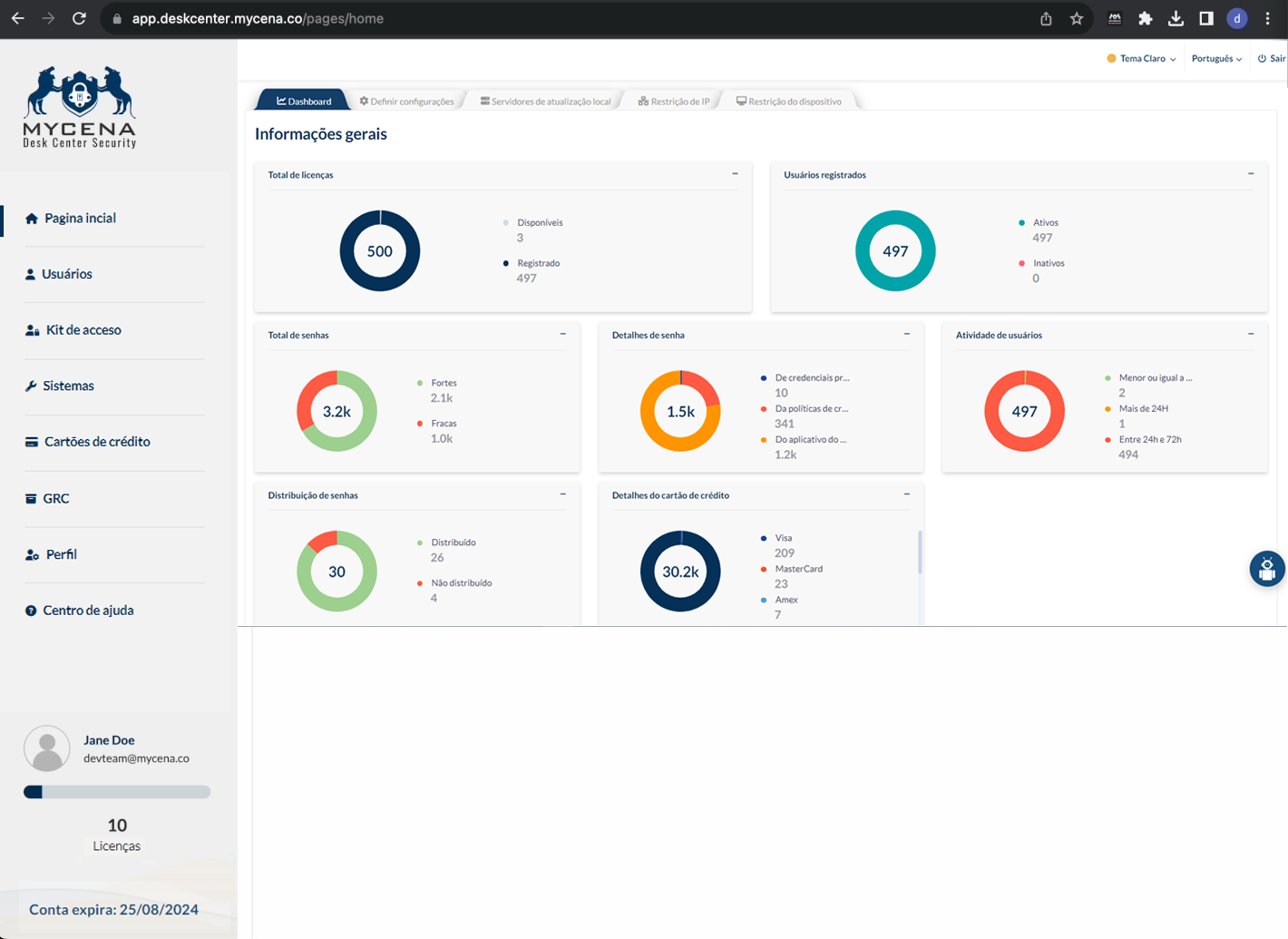
Task: Open the Restrição de IP tab
Action: coord(674,101)
